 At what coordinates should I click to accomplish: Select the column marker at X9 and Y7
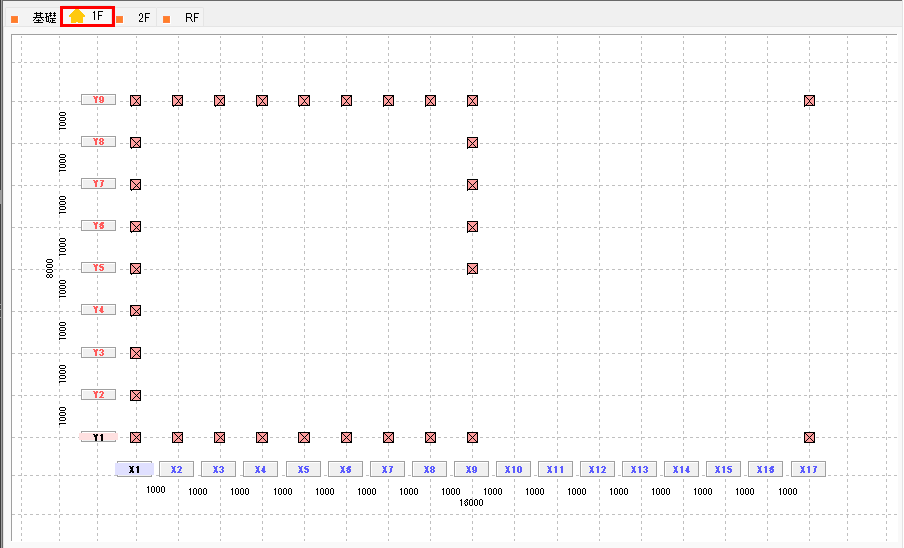[472, 184]
